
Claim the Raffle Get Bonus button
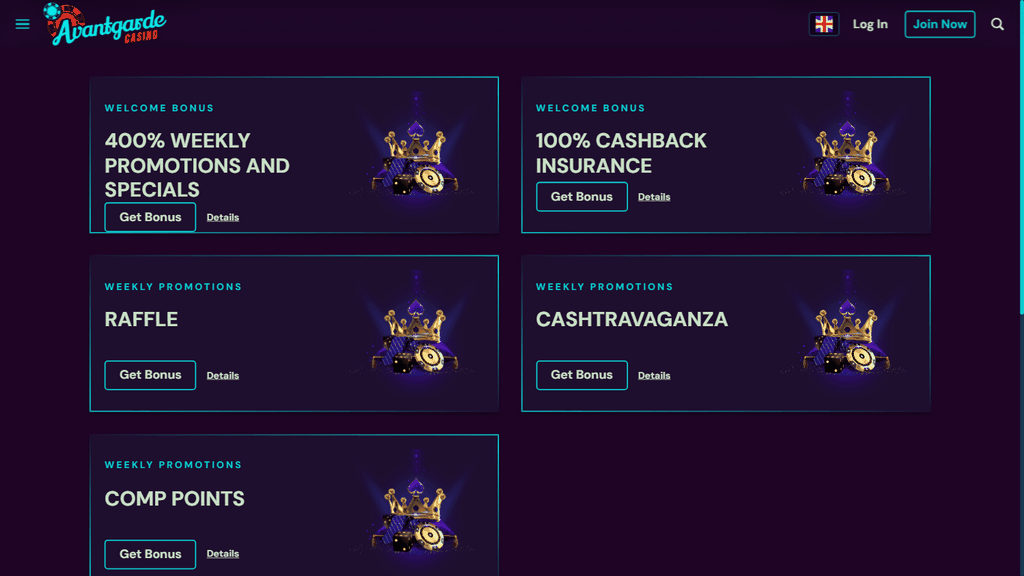pos(150,375)
